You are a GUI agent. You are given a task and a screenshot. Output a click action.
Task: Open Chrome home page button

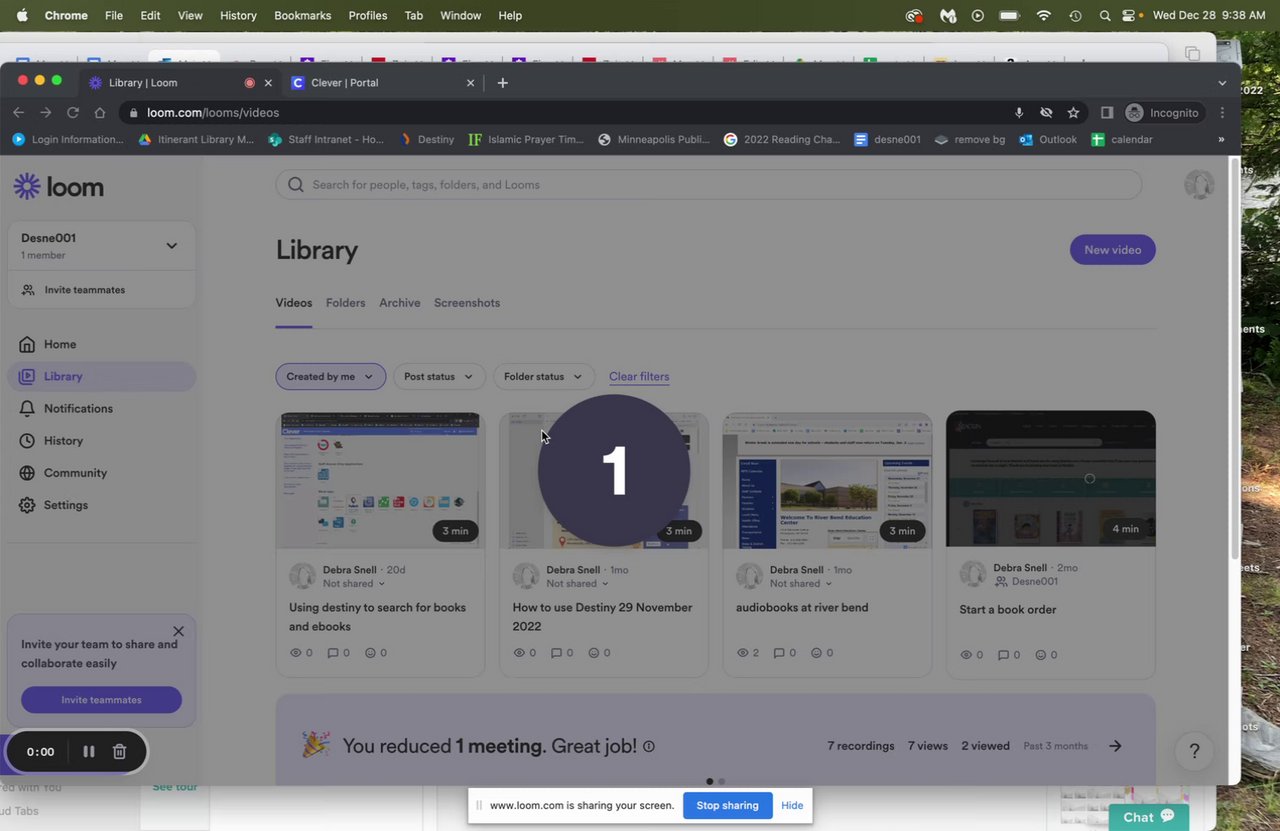[x=99, y=113]
